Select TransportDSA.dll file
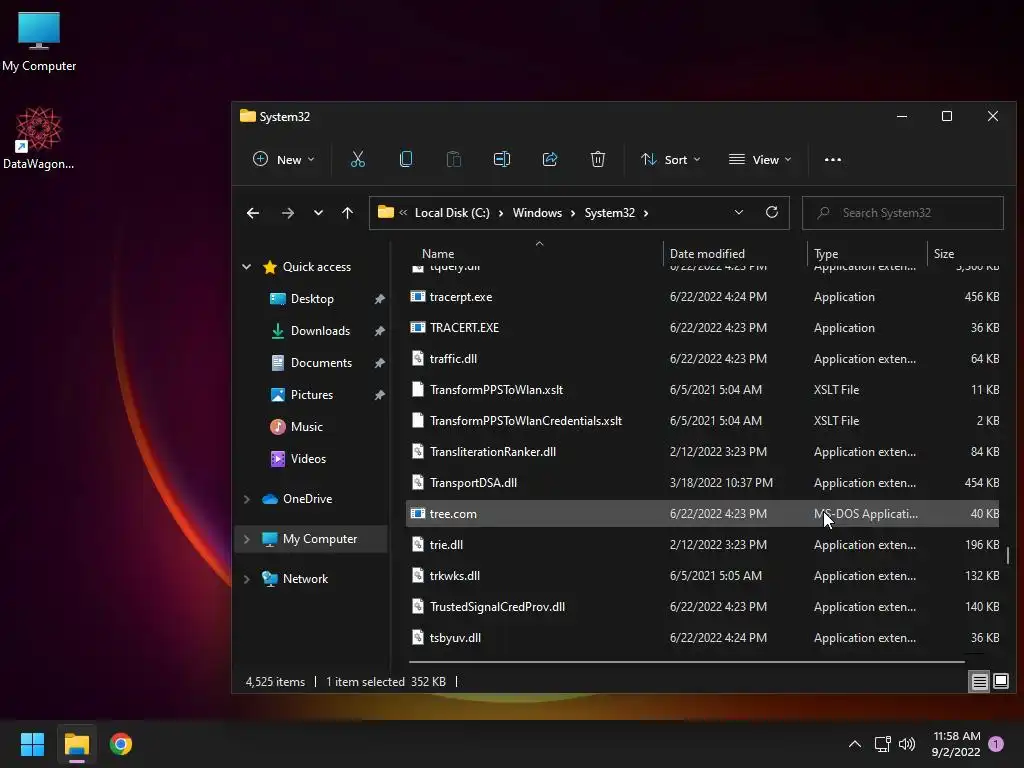 [703, 483]
